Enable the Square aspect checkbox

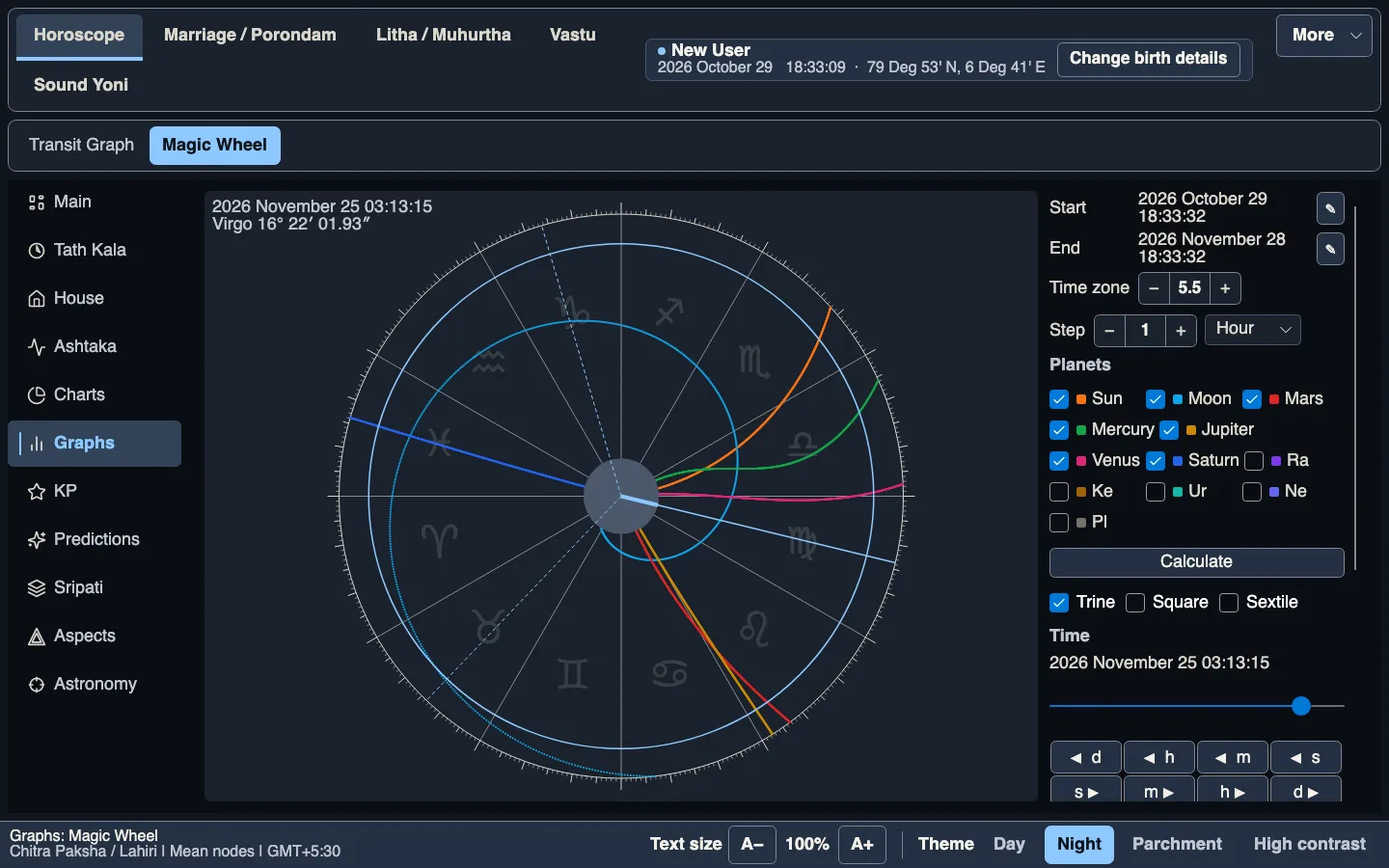coord(1135,603)
